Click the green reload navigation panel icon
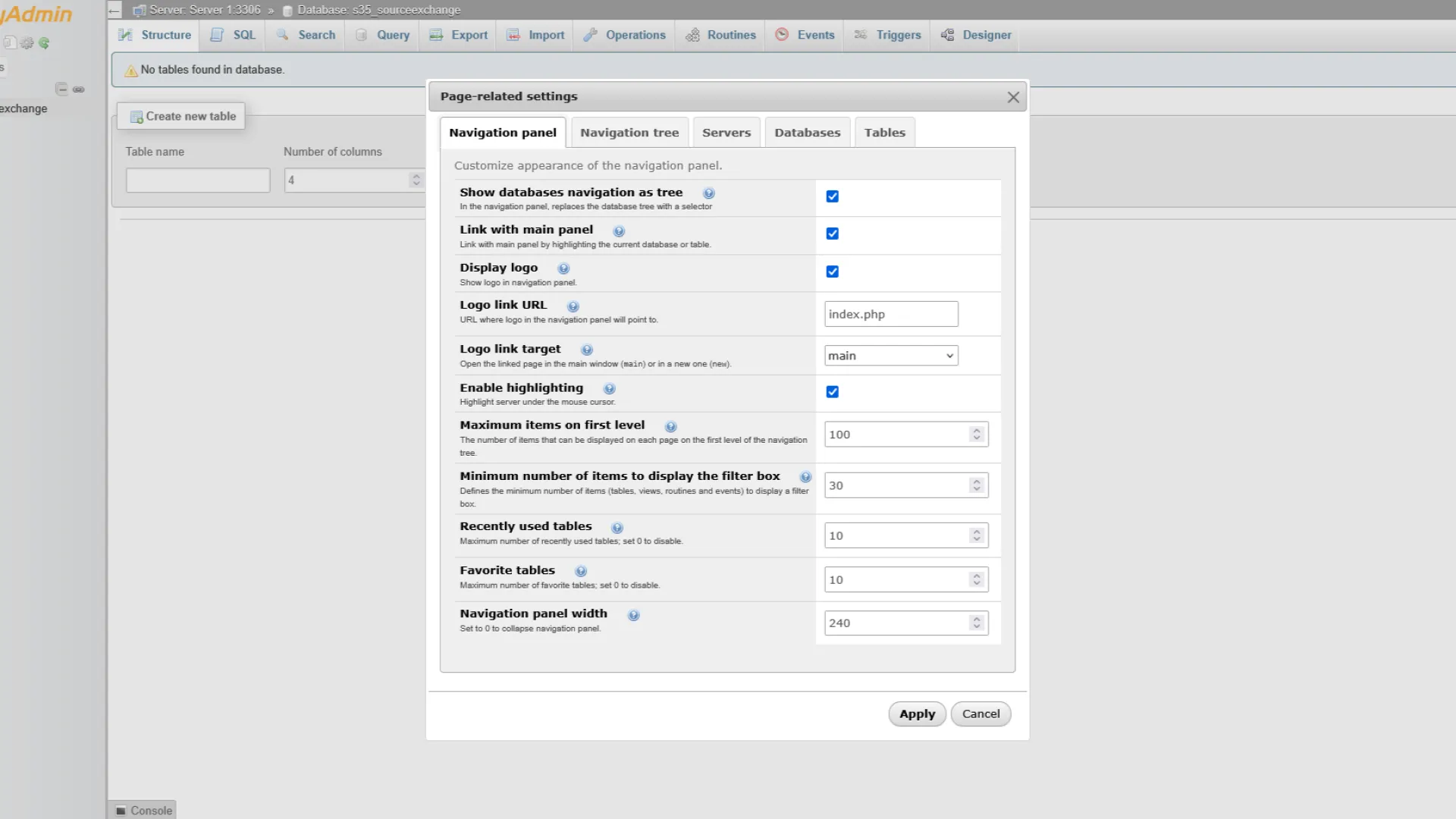The image size is (1456, 819). (44, 43)
